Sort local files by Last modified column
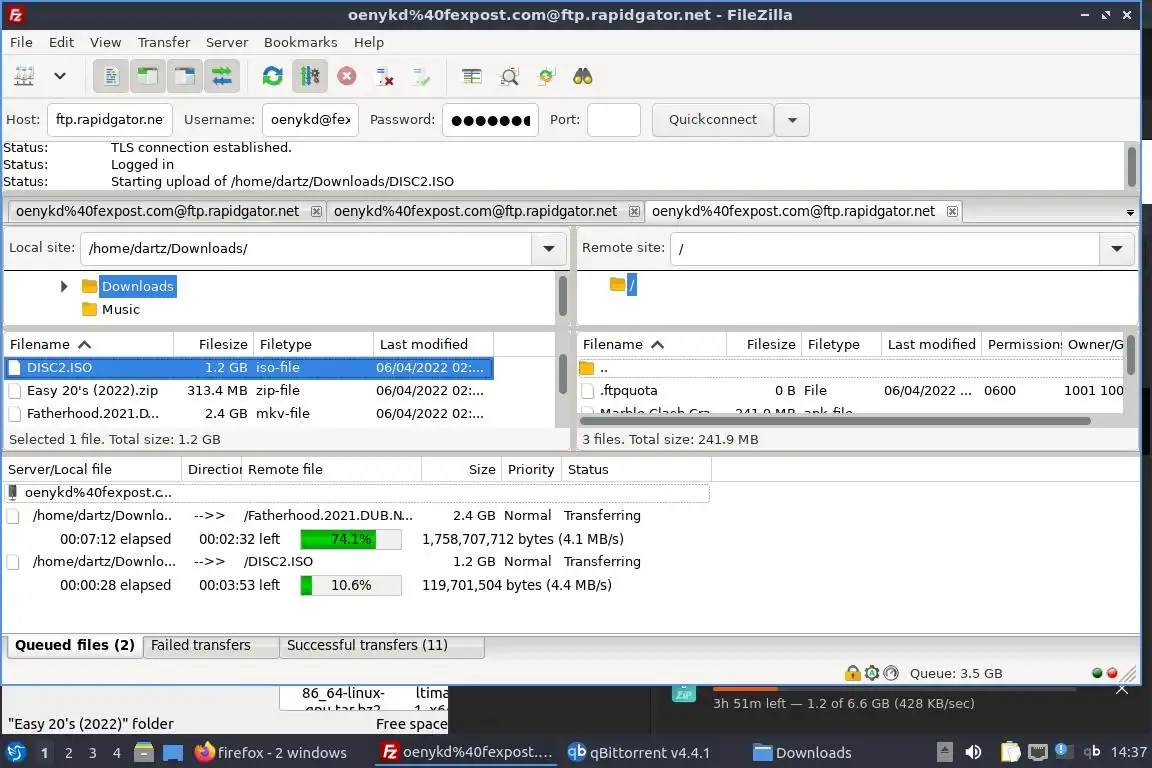This screenshot has width=1152, height=768. pos(433,345)
